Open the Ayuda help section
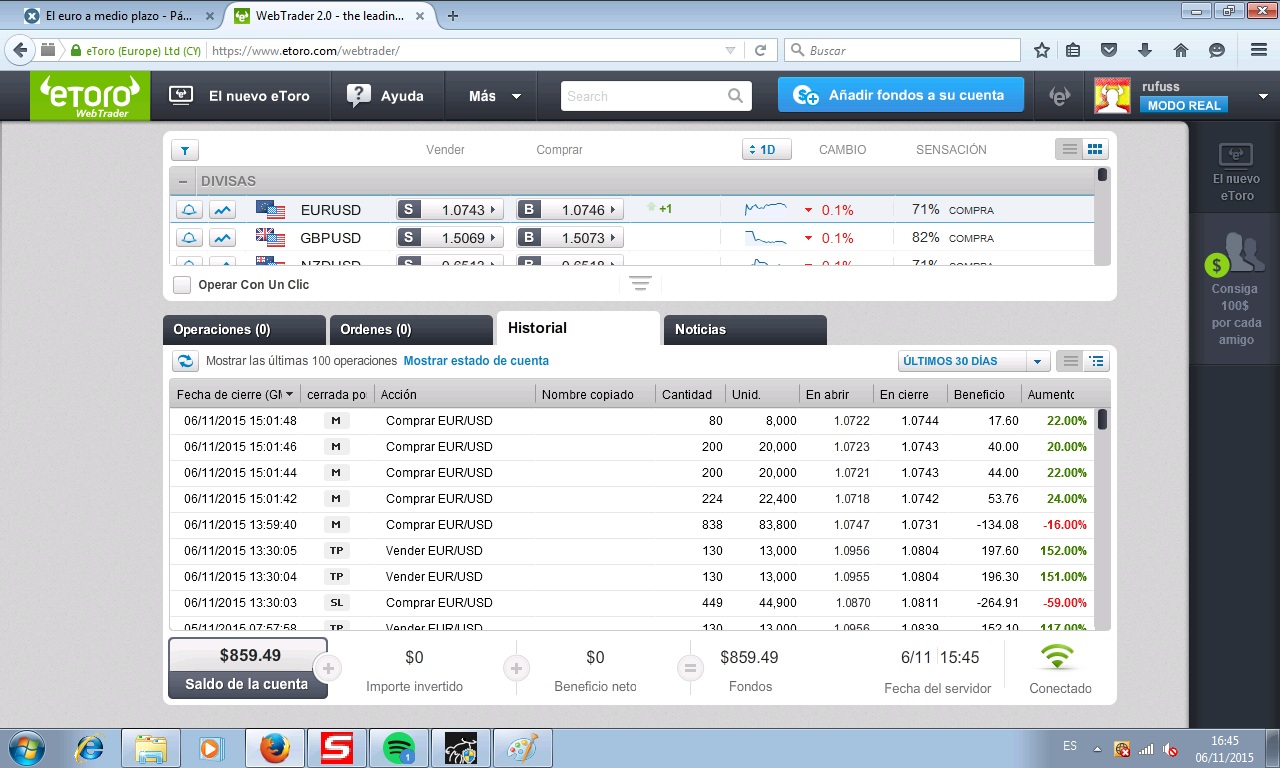1280x768 pixels. pyautogui.click(x=385, y=96)
